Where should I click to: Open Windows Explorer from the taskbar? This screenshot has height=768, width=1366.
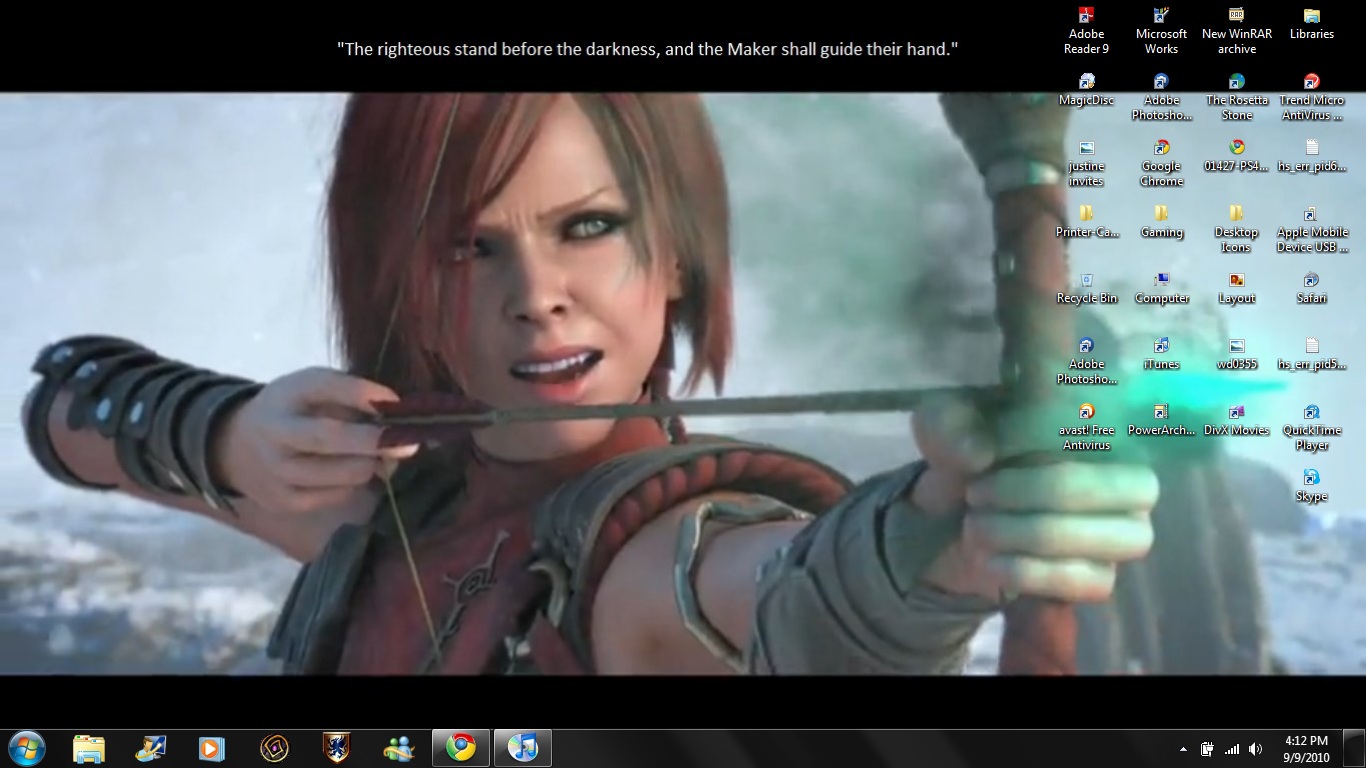[88, 748]
